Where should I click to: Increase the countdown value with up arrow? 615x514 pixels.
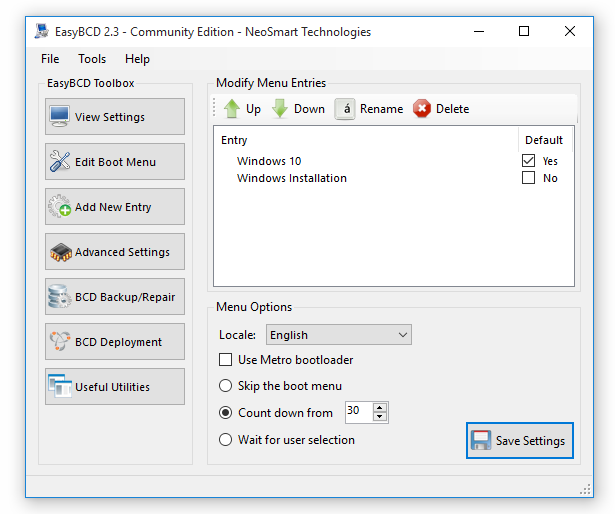tap(380, 408)
